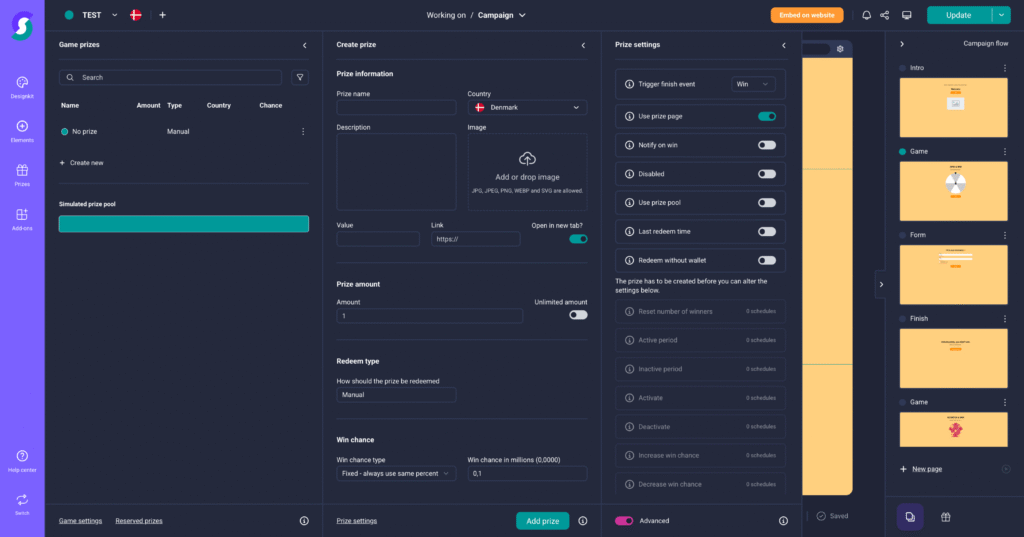
Task: Open the Game settings link
Action: pos(80,521)
